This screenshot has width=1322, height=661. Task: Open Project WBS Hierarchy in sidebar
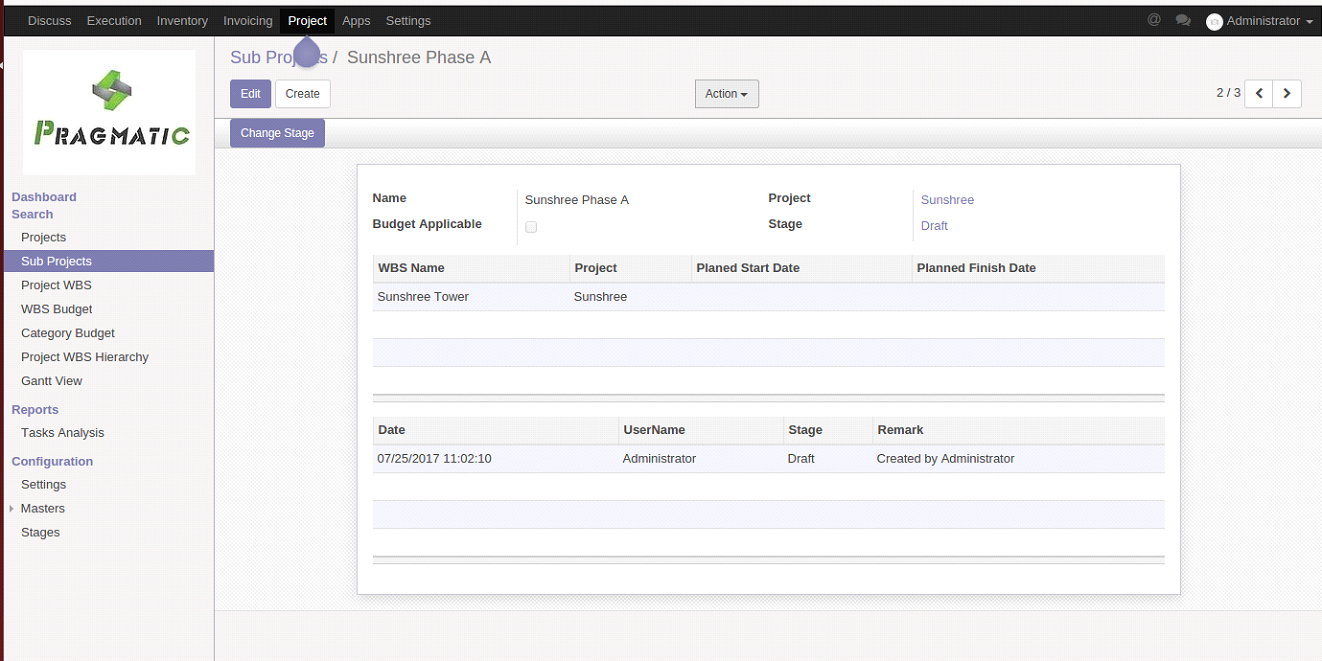tap(84, 357)
